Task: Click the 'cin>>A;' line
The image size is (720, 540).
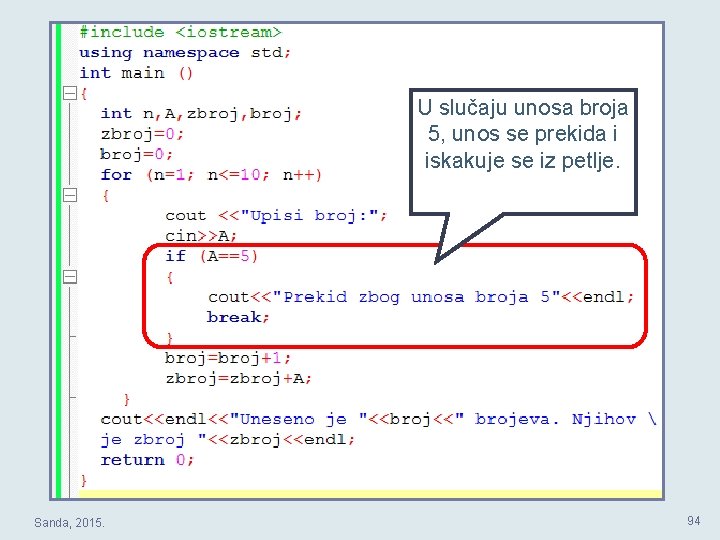Action: (x=201, y=236)
